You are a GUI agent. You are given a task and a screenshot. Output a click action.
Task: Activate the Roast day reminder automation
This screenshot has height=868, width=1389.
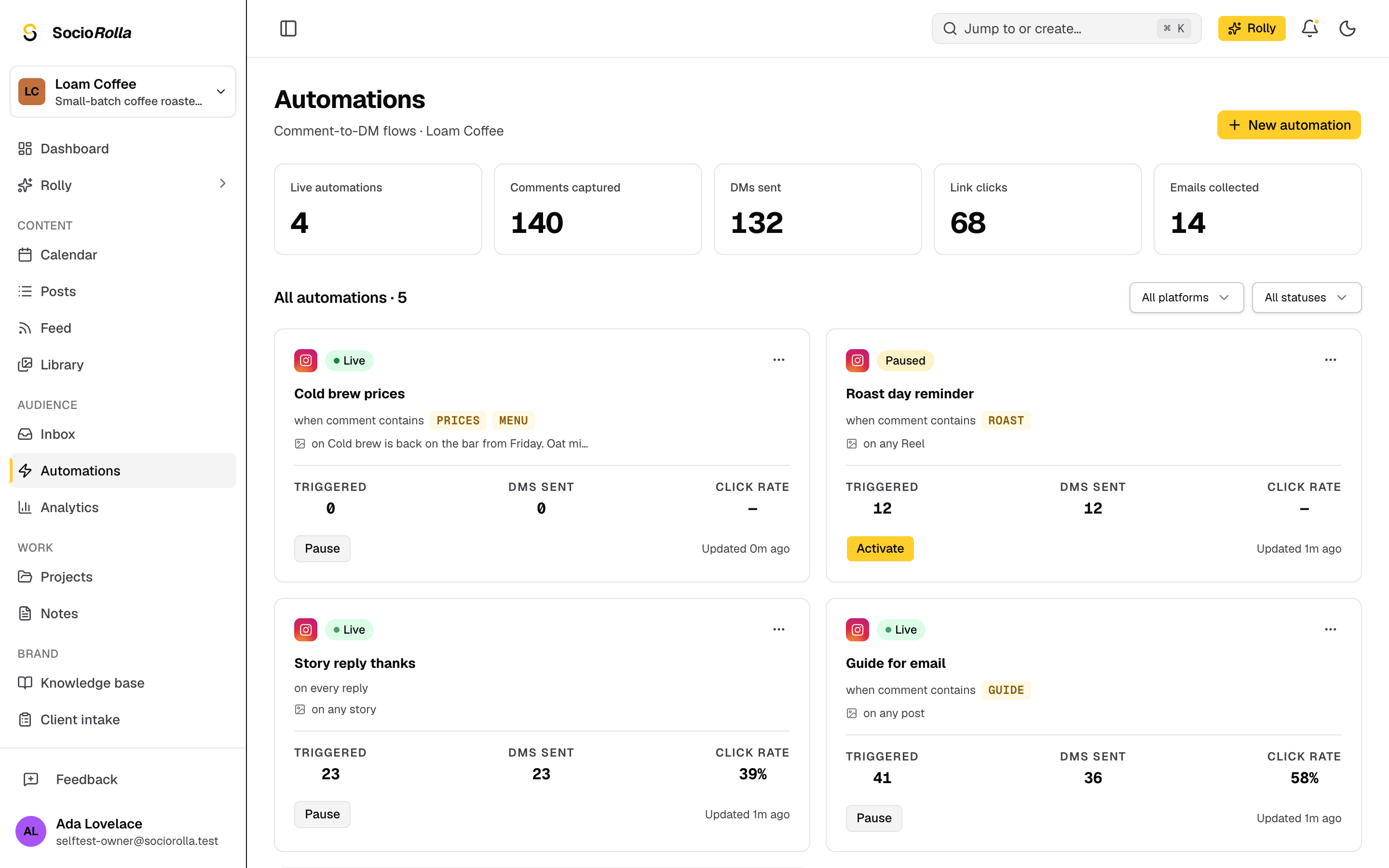[880, 549]
